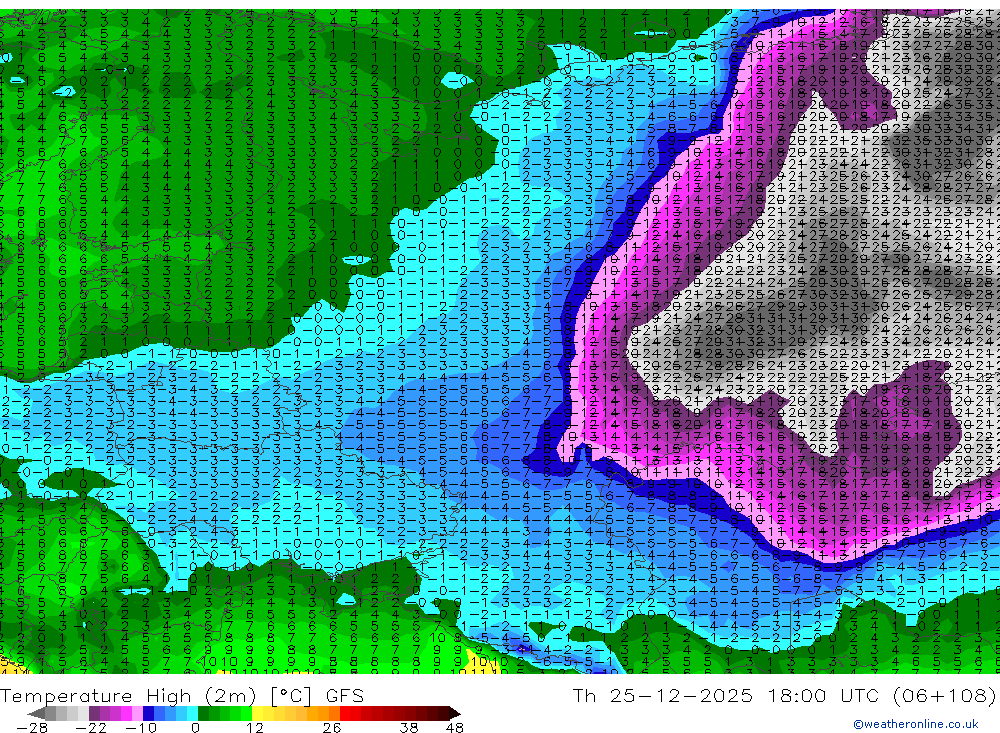1000x733 pixels.
Task: Click the gray left arrow tip of color scale
Action: 36,713
